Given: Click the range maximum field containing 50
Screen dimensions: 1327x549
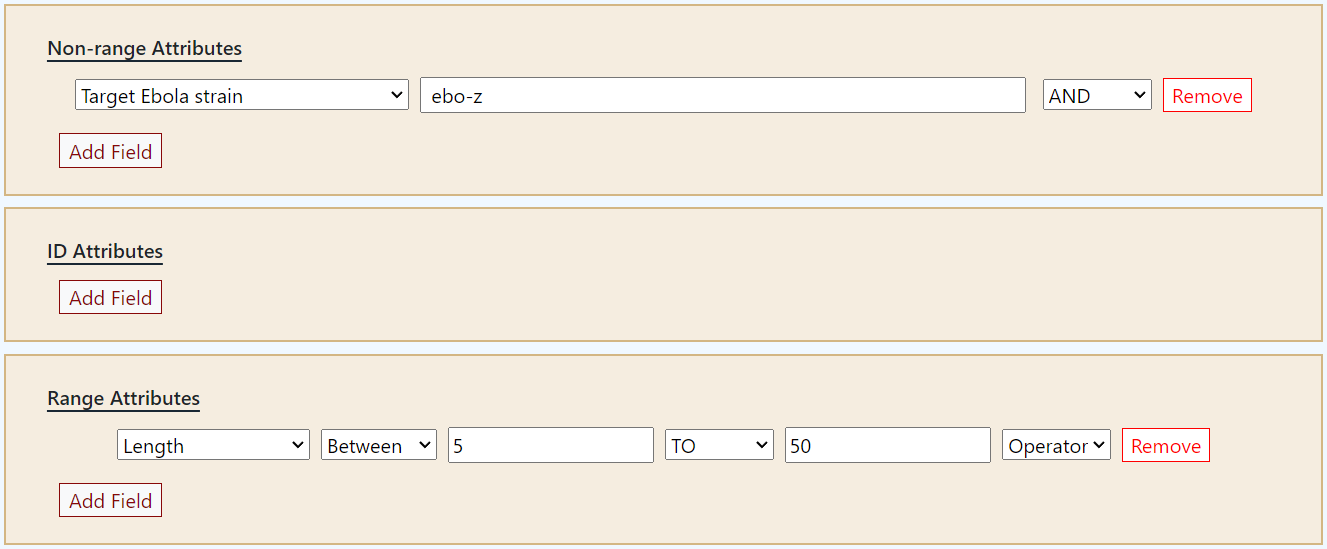Looking at the screenshot, I should point(887,446).
